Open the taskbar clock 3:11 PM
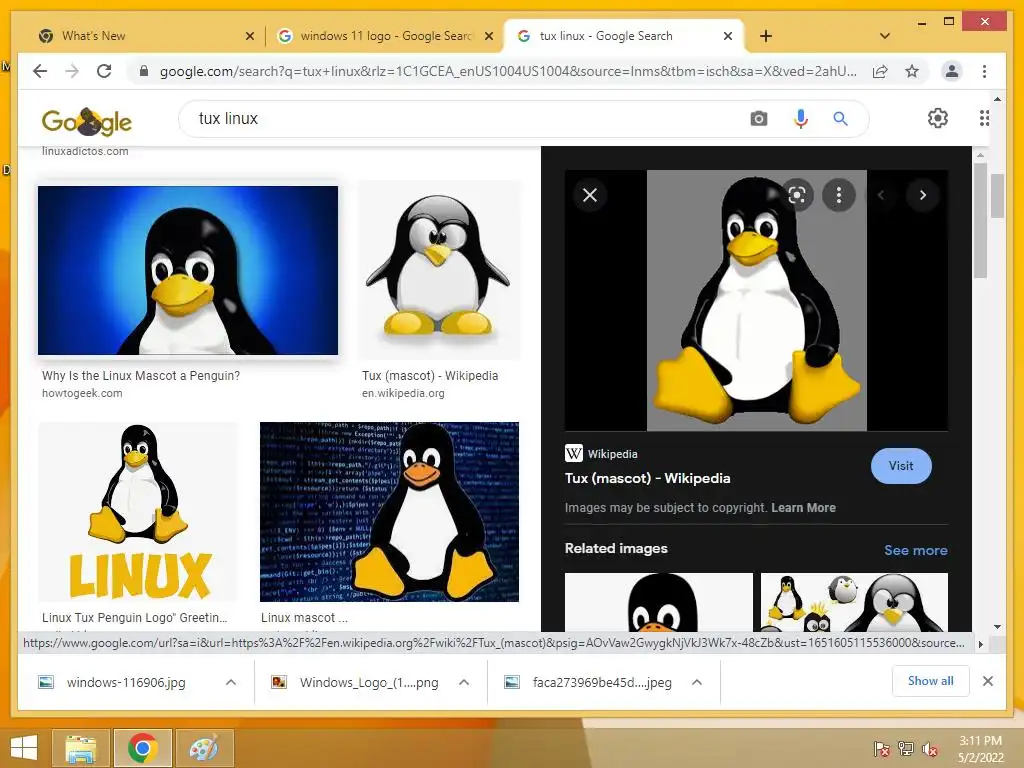The image size is (1024, 768). (980, 749)
